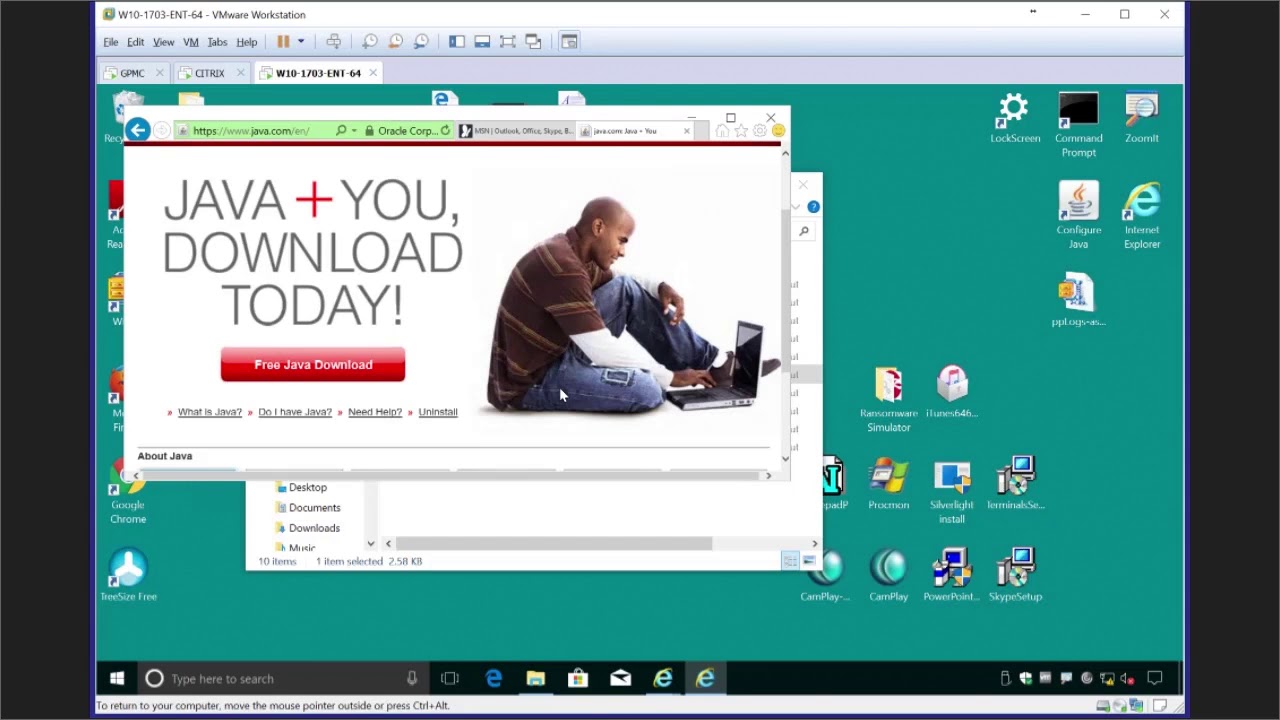Screen dimensions: 1280x720
Task: Pause the virtual machine with the orange button
Action: point(283,42)
